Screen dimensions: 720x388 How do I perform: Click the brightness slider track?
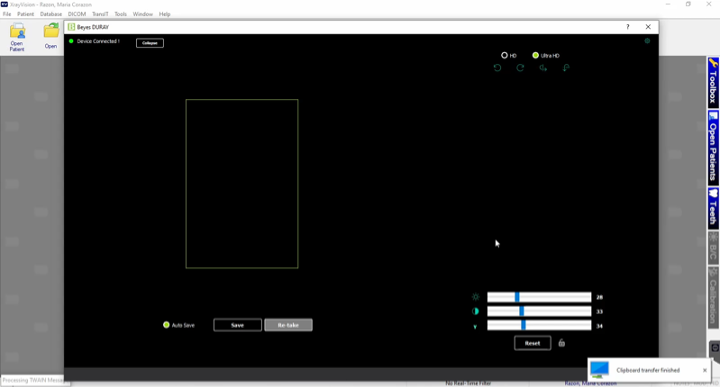[x=539, y=297]
